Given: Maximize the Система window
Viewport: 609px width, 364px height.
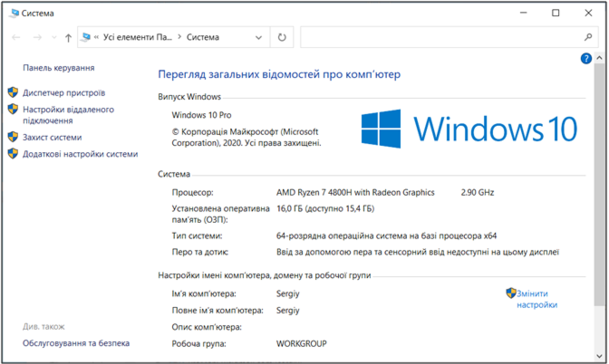Looking at the screenshot, I should pos(556,13).
